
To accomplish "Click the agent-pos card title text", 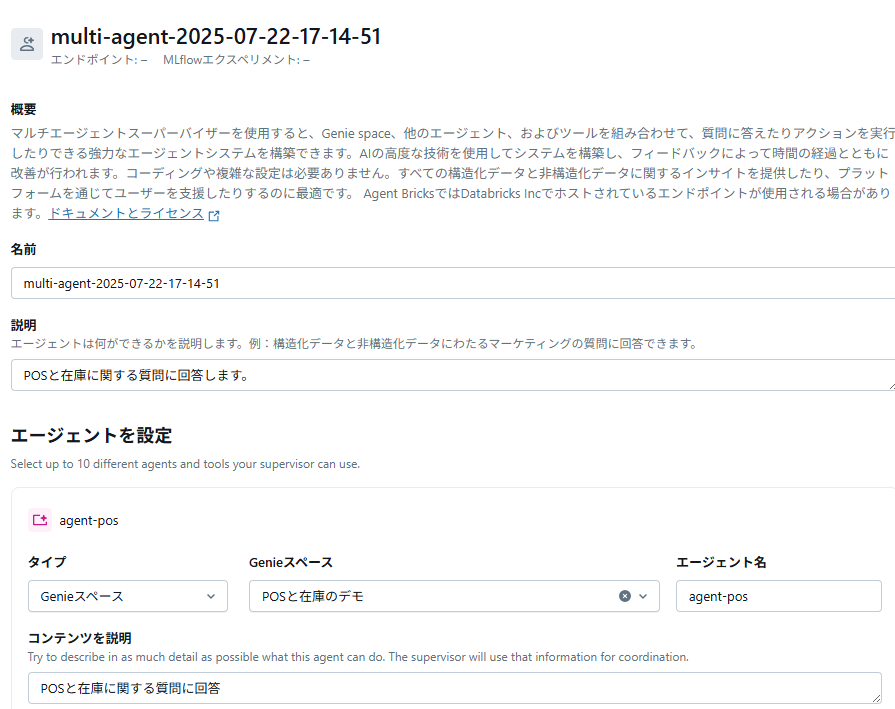I will (x=89, y=521).
